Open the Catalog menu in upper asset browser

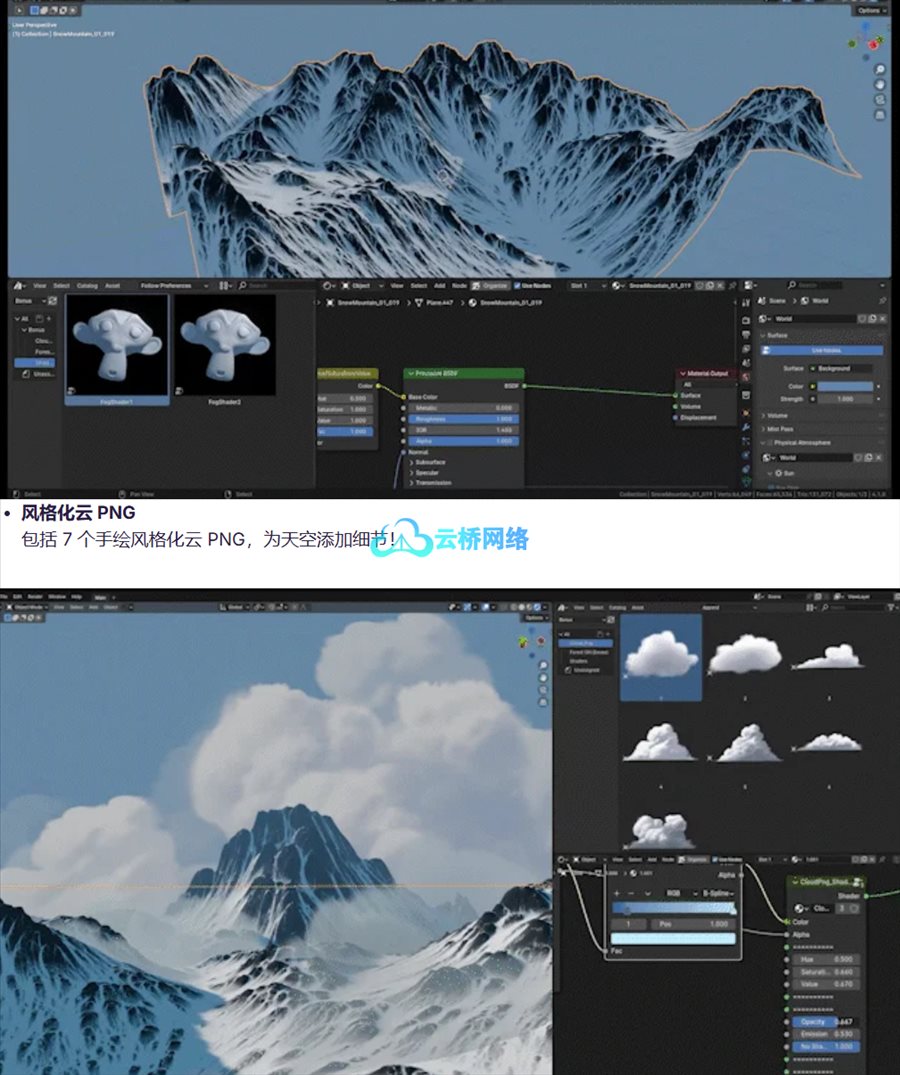(x=87, y=285)
